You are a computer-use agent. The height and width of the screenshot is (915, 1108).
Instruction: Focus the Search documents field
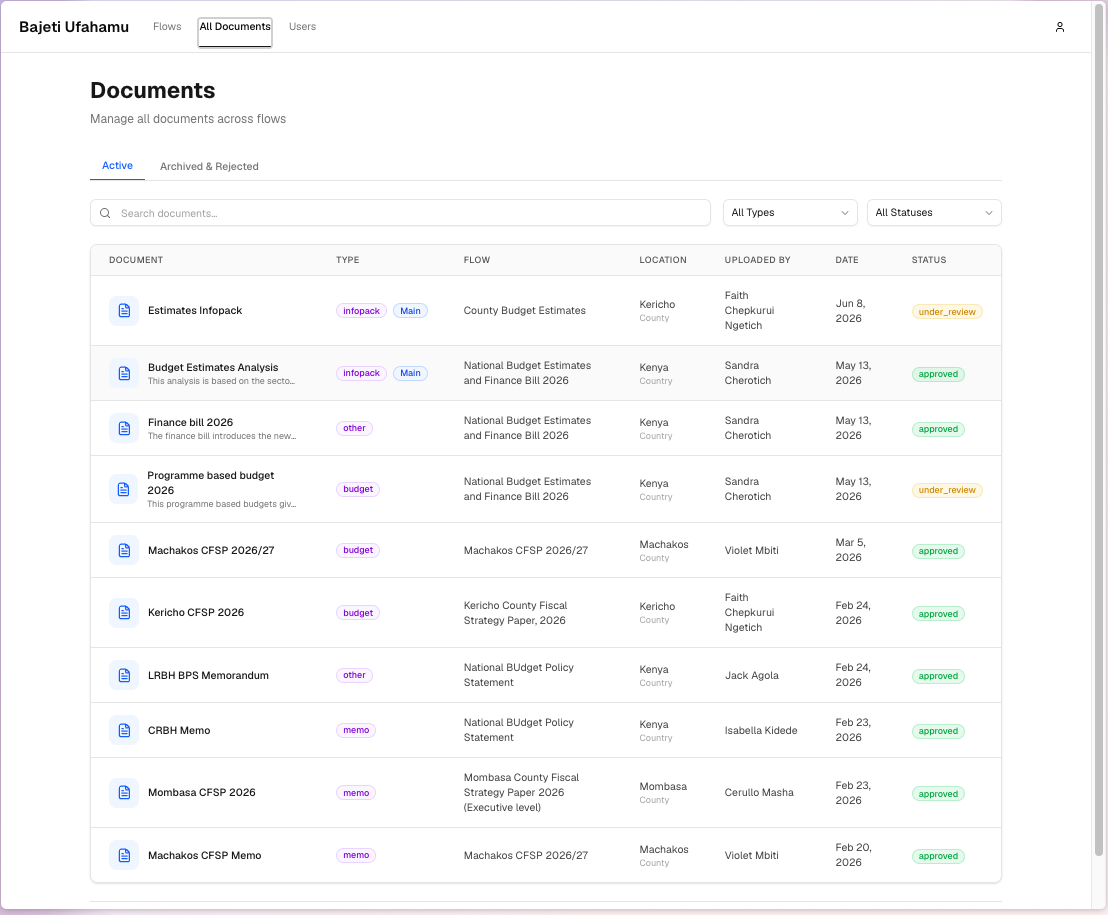(x=400, y=213)
